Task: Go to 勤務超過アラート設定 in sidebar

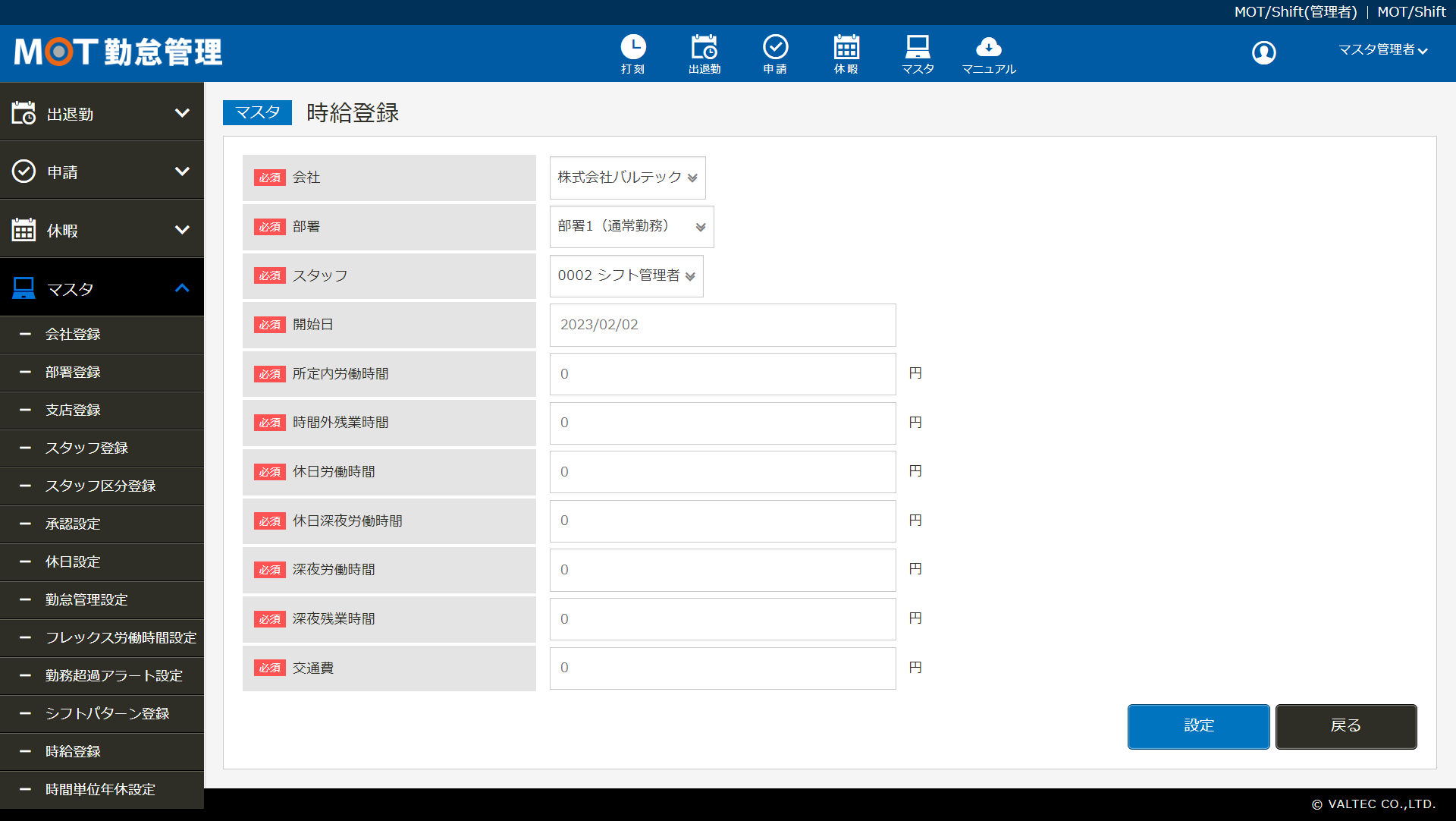Action: click(x=102, y=676)
